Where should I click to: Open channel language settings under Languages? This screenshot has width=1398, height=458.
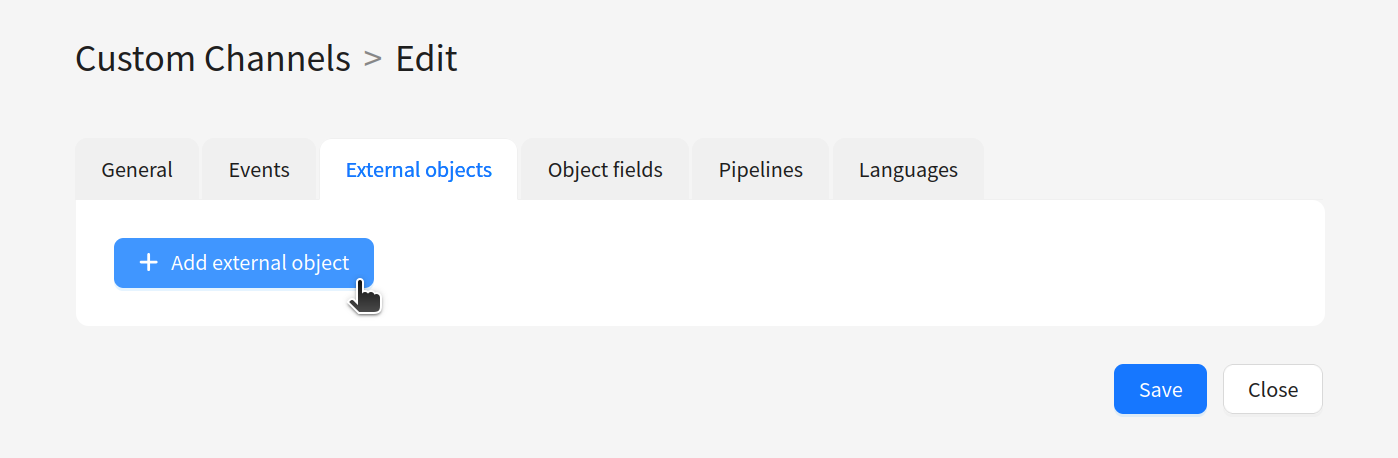[x=908, y=170]
